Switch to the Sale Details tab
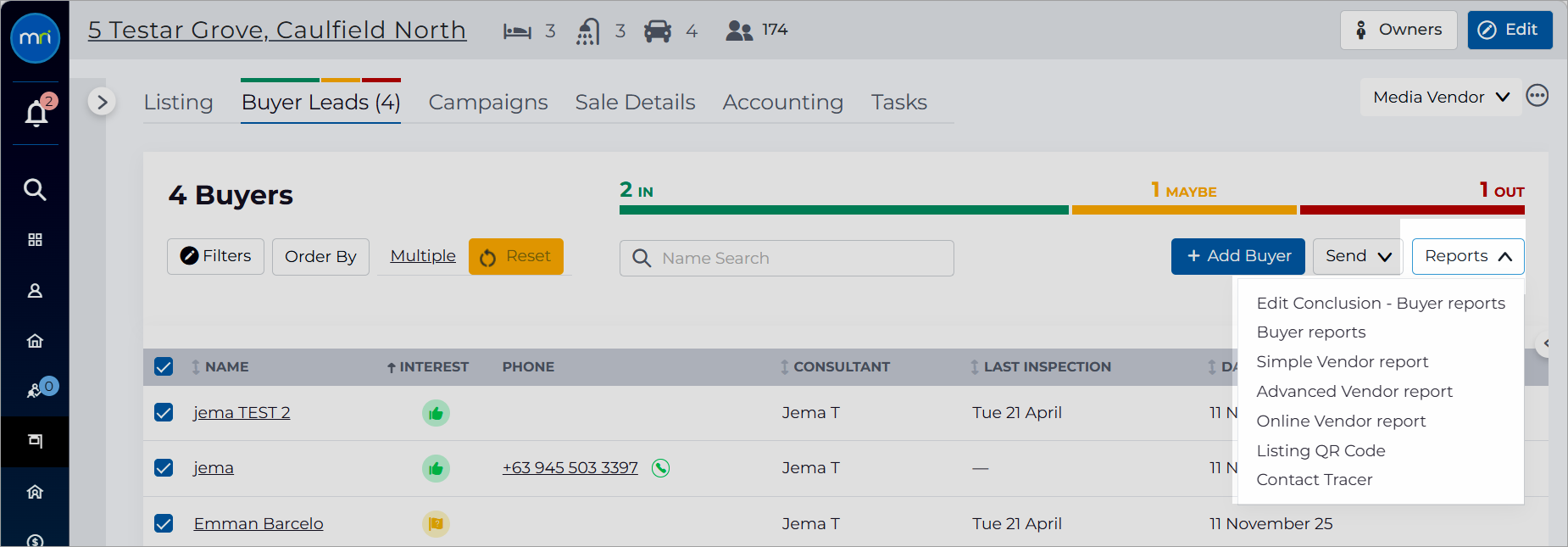This screenshot has width=1568, height=547. point(635,103)
